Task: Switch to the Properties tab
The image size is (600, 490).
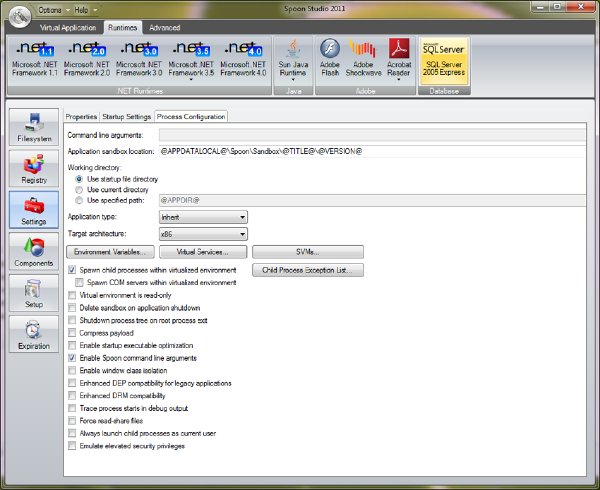Action: (x=81, y=117)
